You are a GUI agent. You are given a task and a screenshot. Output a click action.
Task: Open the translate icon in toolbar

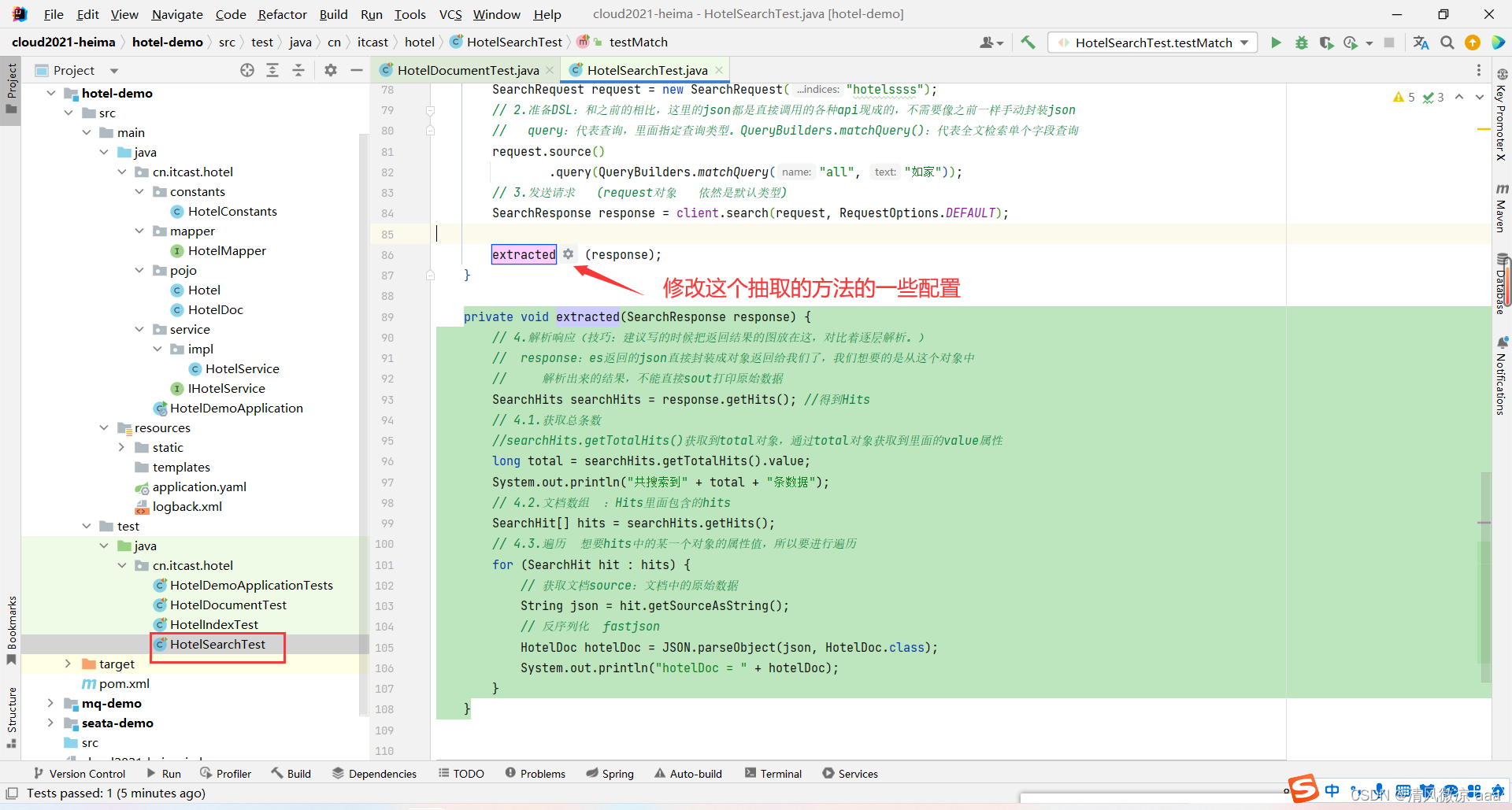click(x=1421, y=43)
